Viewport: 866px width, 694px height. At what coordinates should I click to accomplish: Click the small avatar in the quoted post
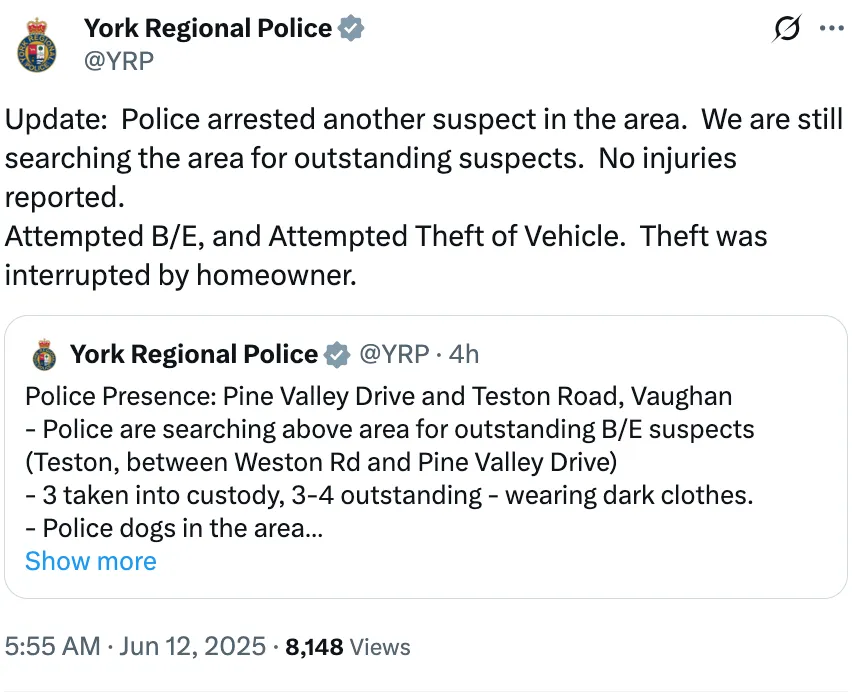click(x=44, y=355)
